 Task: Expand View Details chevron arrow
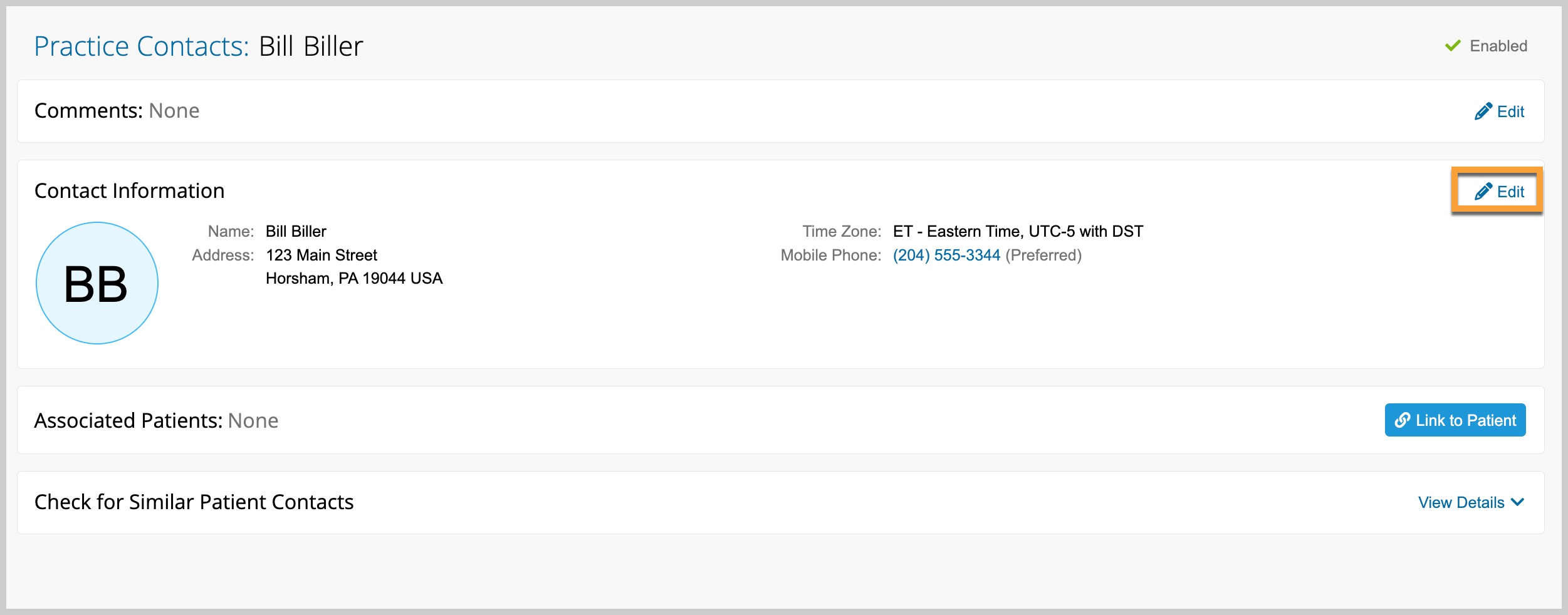(x=1517, y=502)
